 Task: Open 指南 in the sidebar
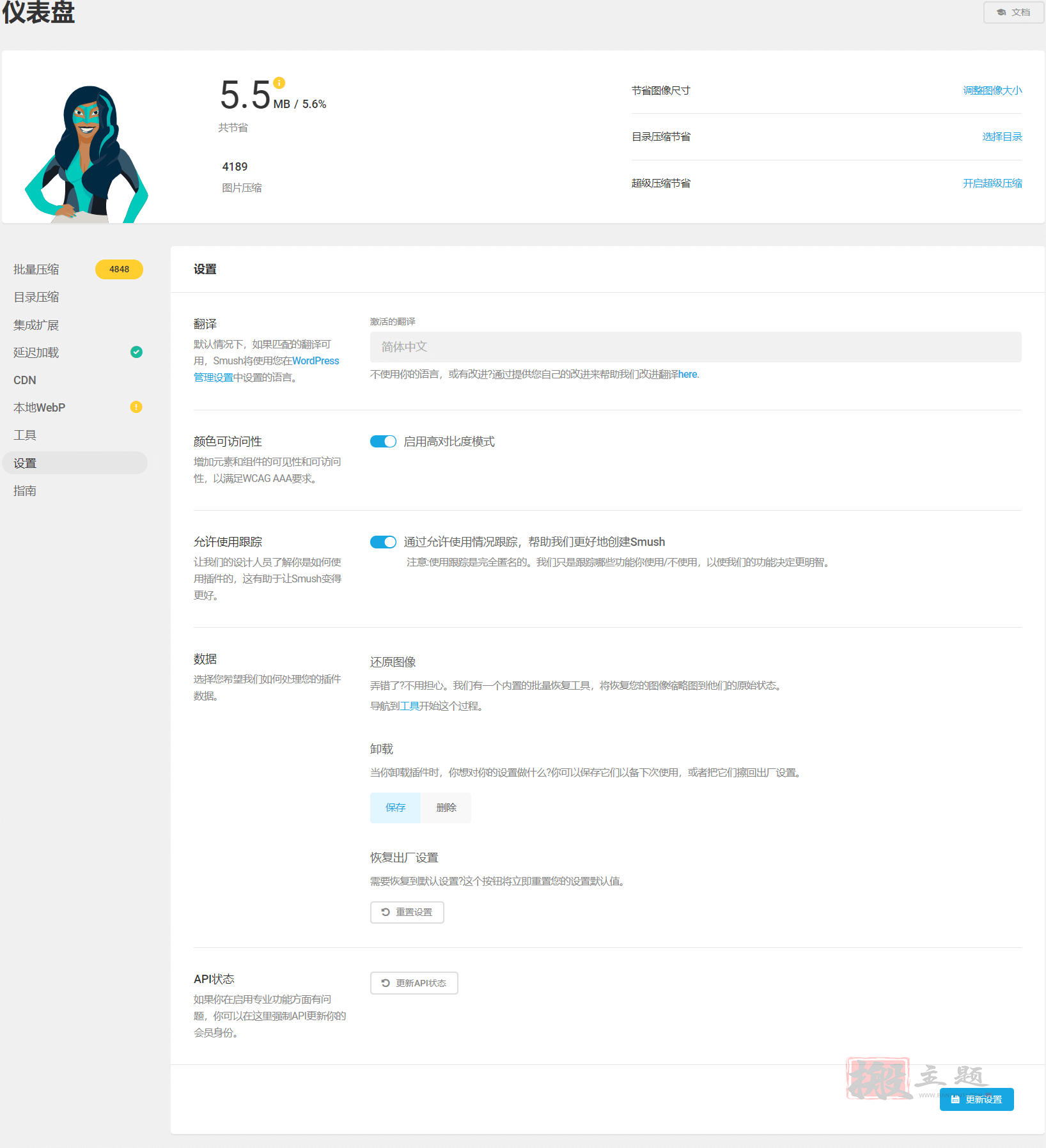pyautogui.click(x=25, y=491)
